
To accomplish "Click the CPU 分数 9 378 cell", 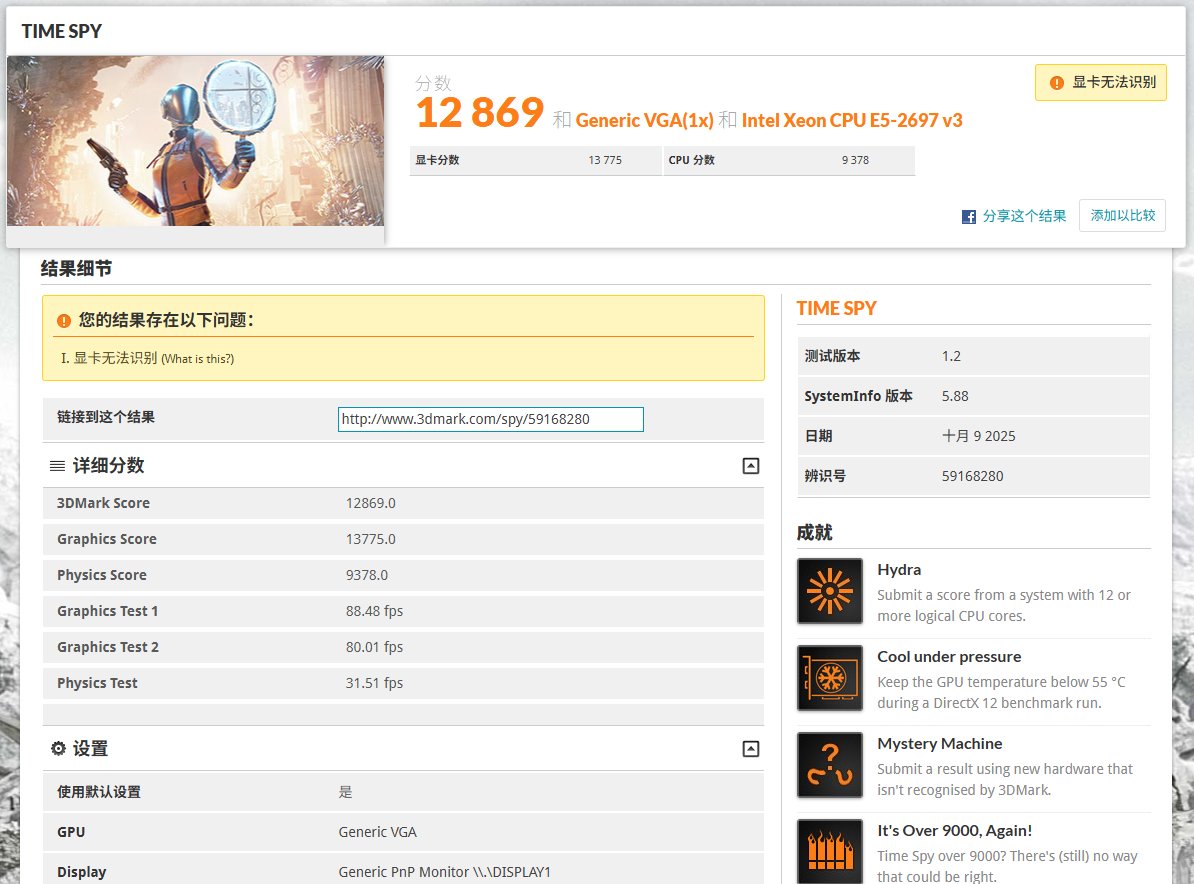I will [789, 160].
